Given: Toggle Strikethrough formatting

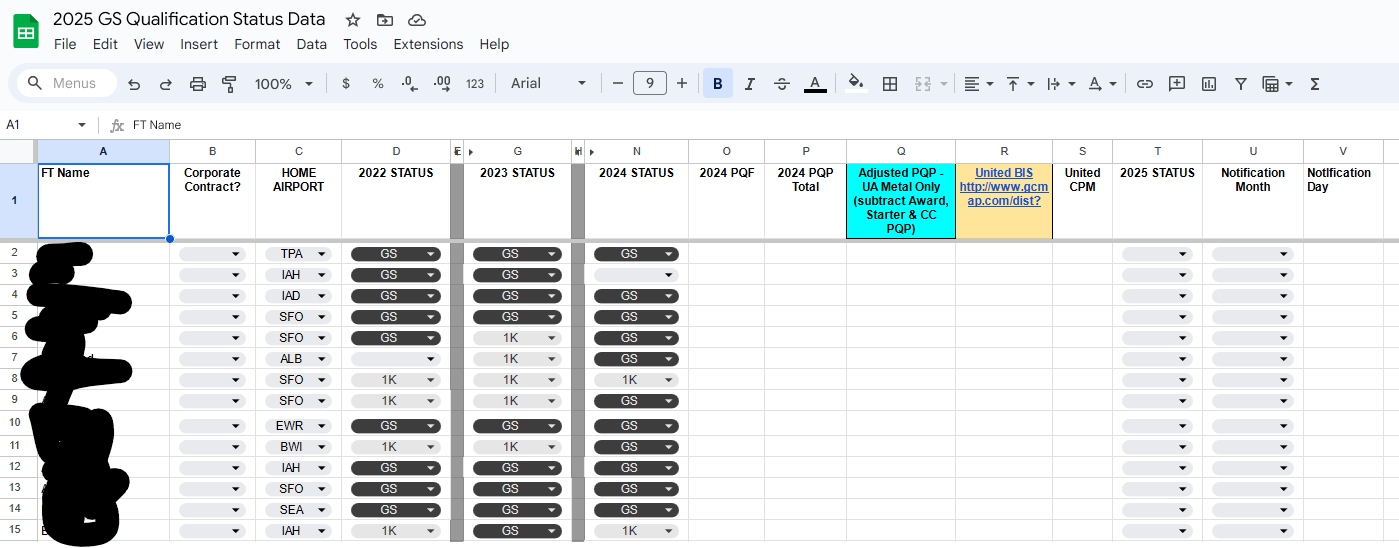Looking at the screenshot, I should point(782,84).
